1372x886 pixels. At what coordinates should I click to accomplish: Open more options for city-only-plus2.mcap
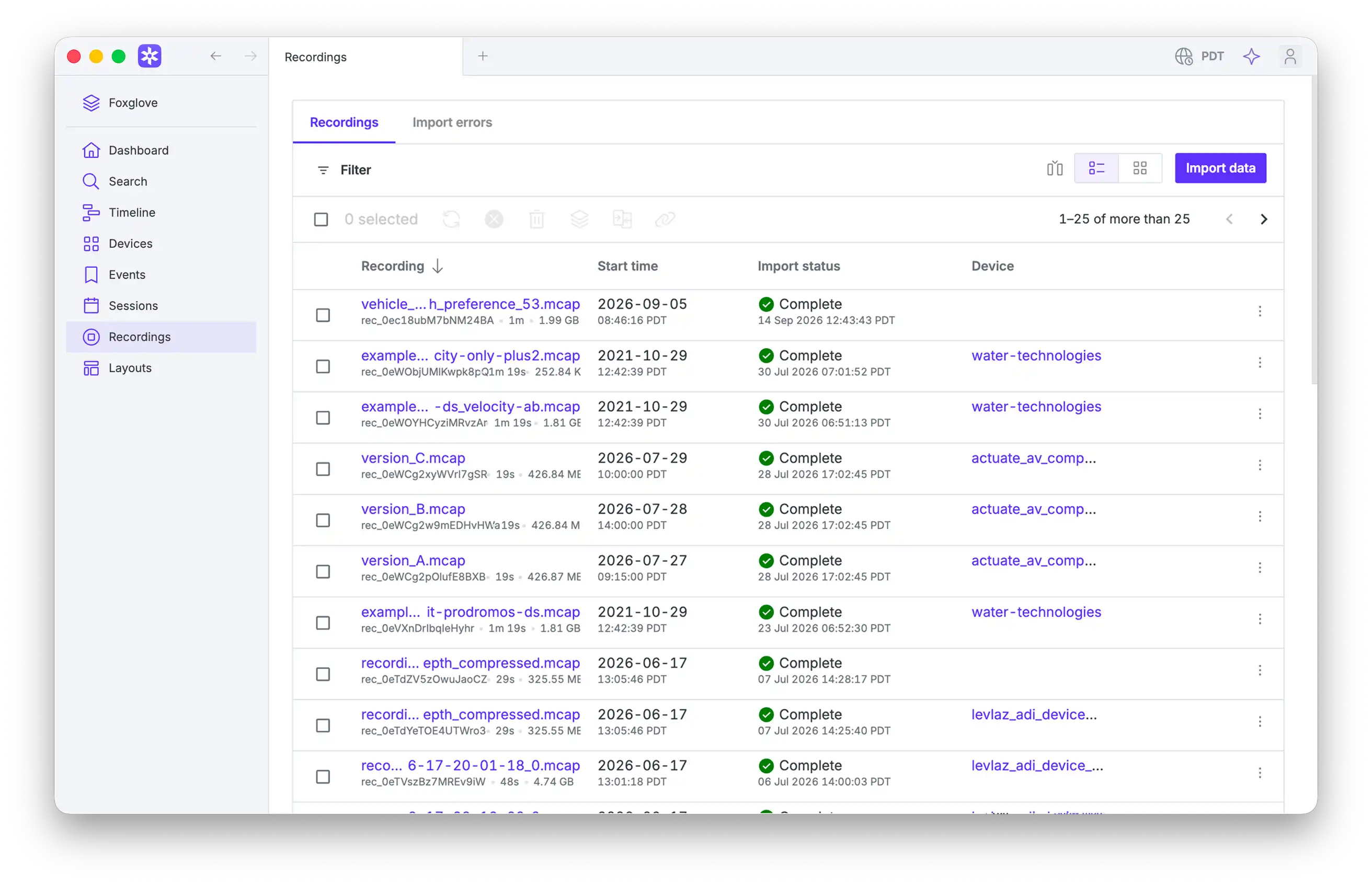(1260, 362)
